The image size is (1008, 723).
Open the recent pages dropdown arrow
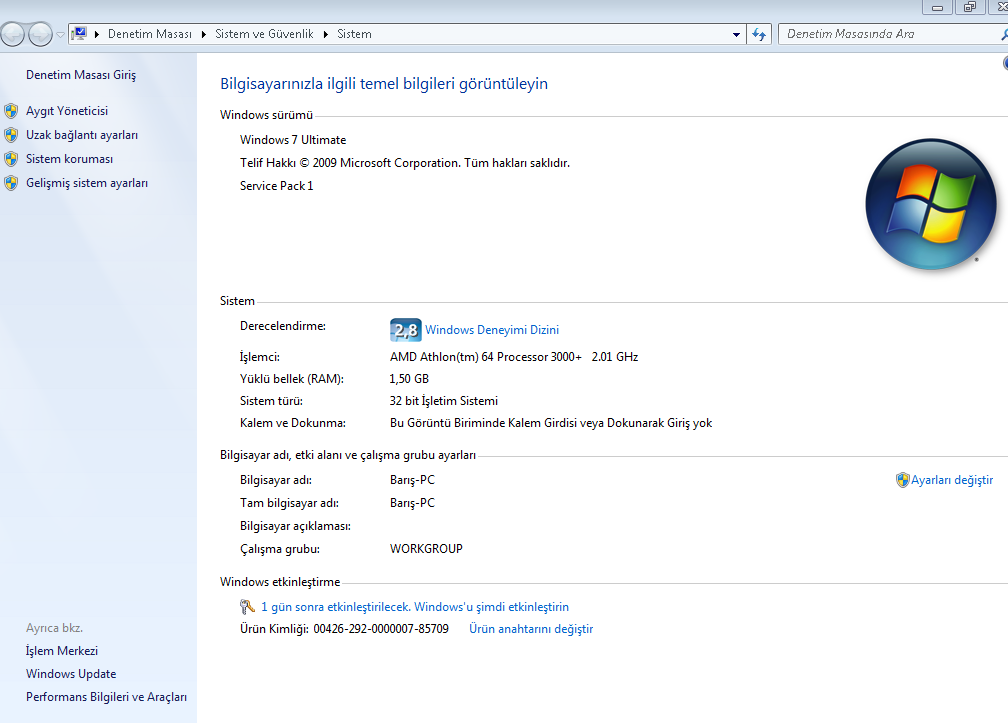(60, 35)
